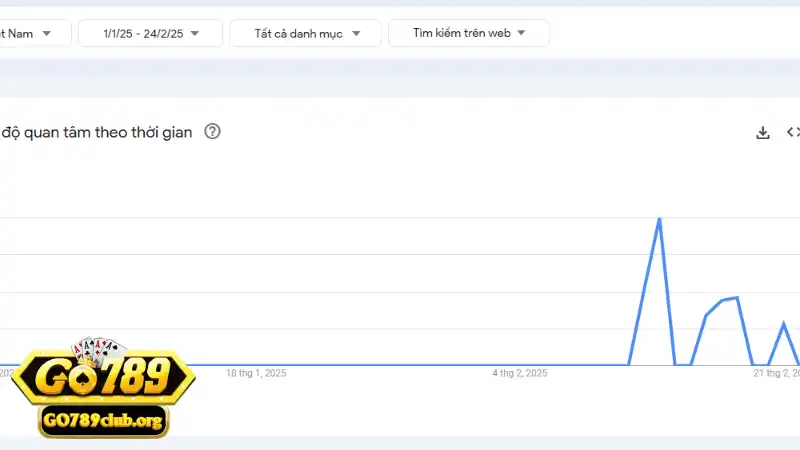
Task: Click the playing cards icon on logo
Action: 98,350
